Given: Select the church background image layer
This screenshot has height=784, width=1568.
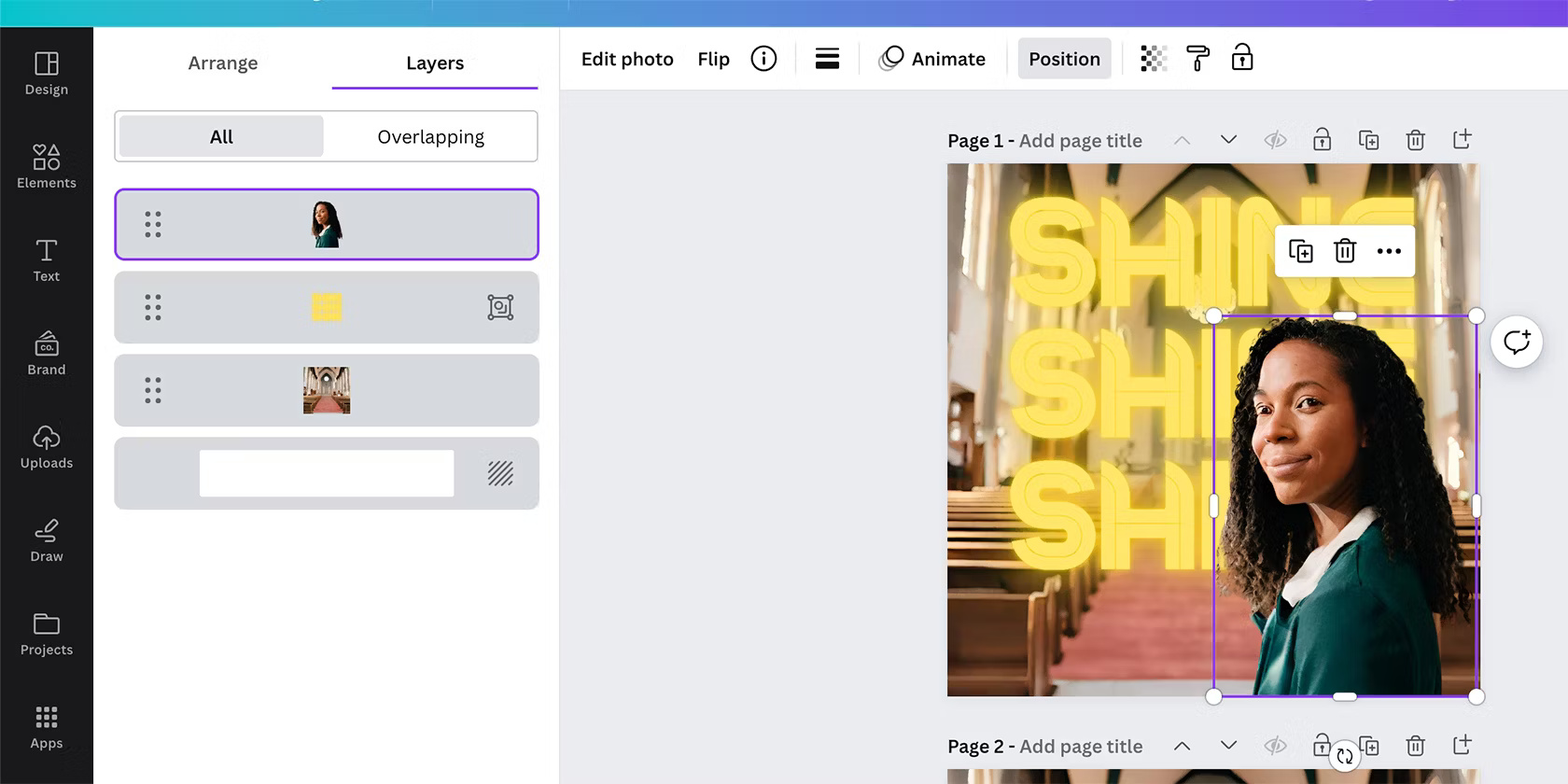Looking at the screenshot, I should (x=326, y=390).
